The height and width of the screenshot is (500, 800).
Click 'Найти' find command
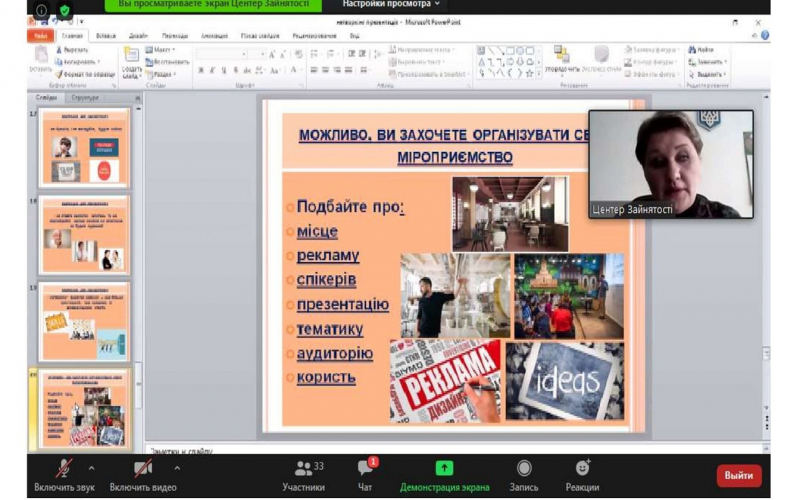pyautogui.click(x=701, y=50)
